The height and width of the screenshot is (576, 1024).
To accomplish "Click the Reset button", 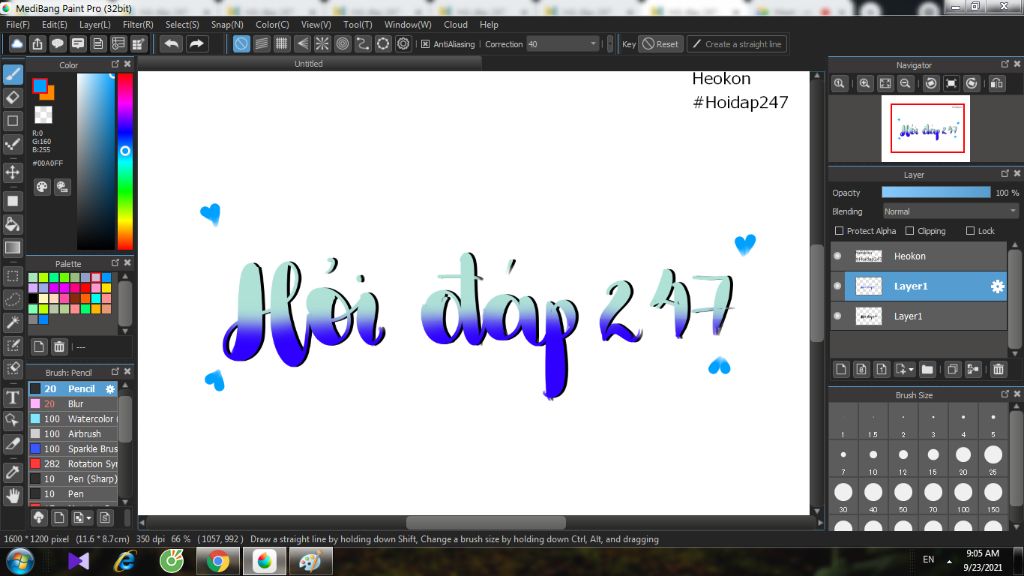I will 660,44.
